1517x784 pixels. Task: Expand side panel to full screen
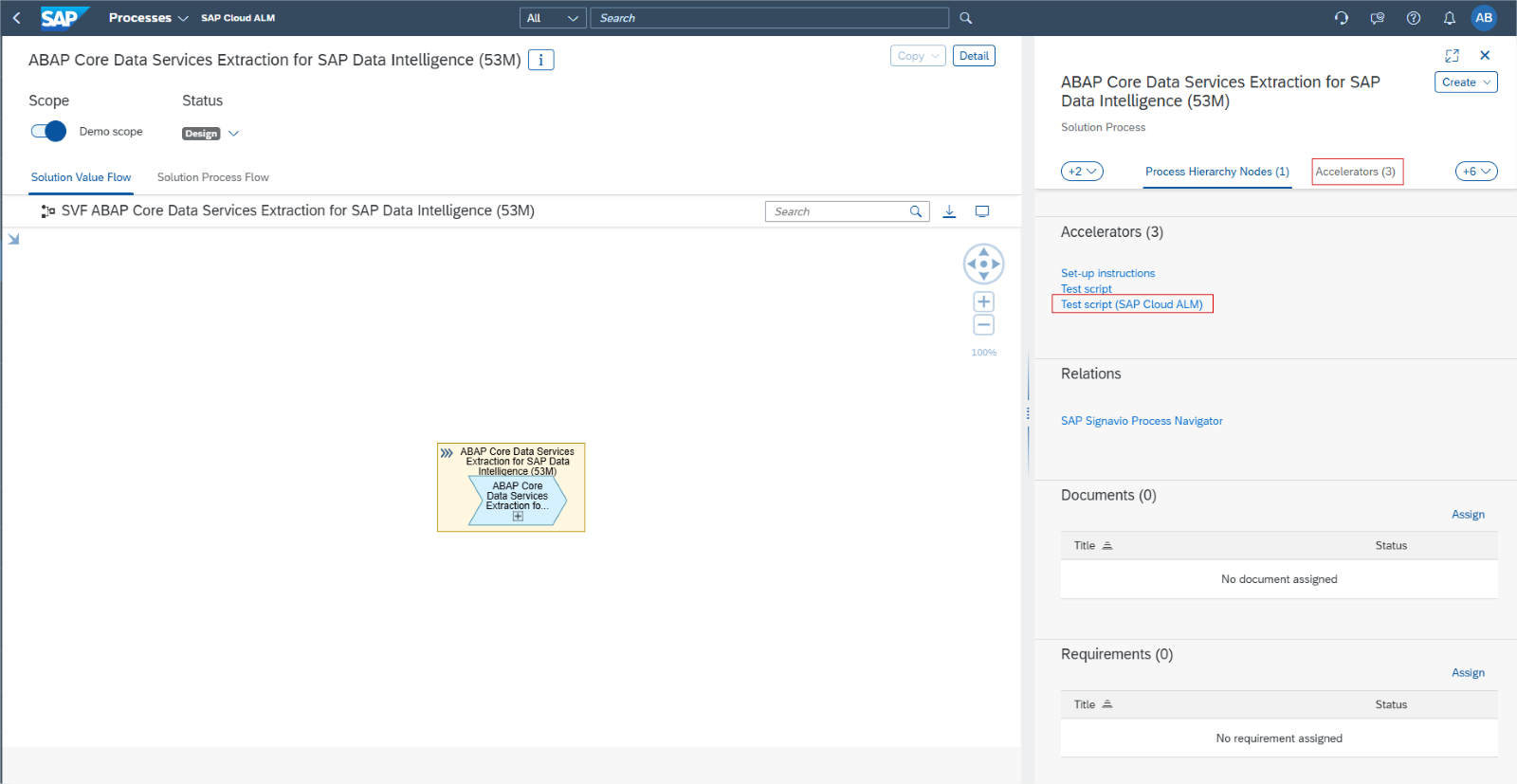coord(1452,56)
